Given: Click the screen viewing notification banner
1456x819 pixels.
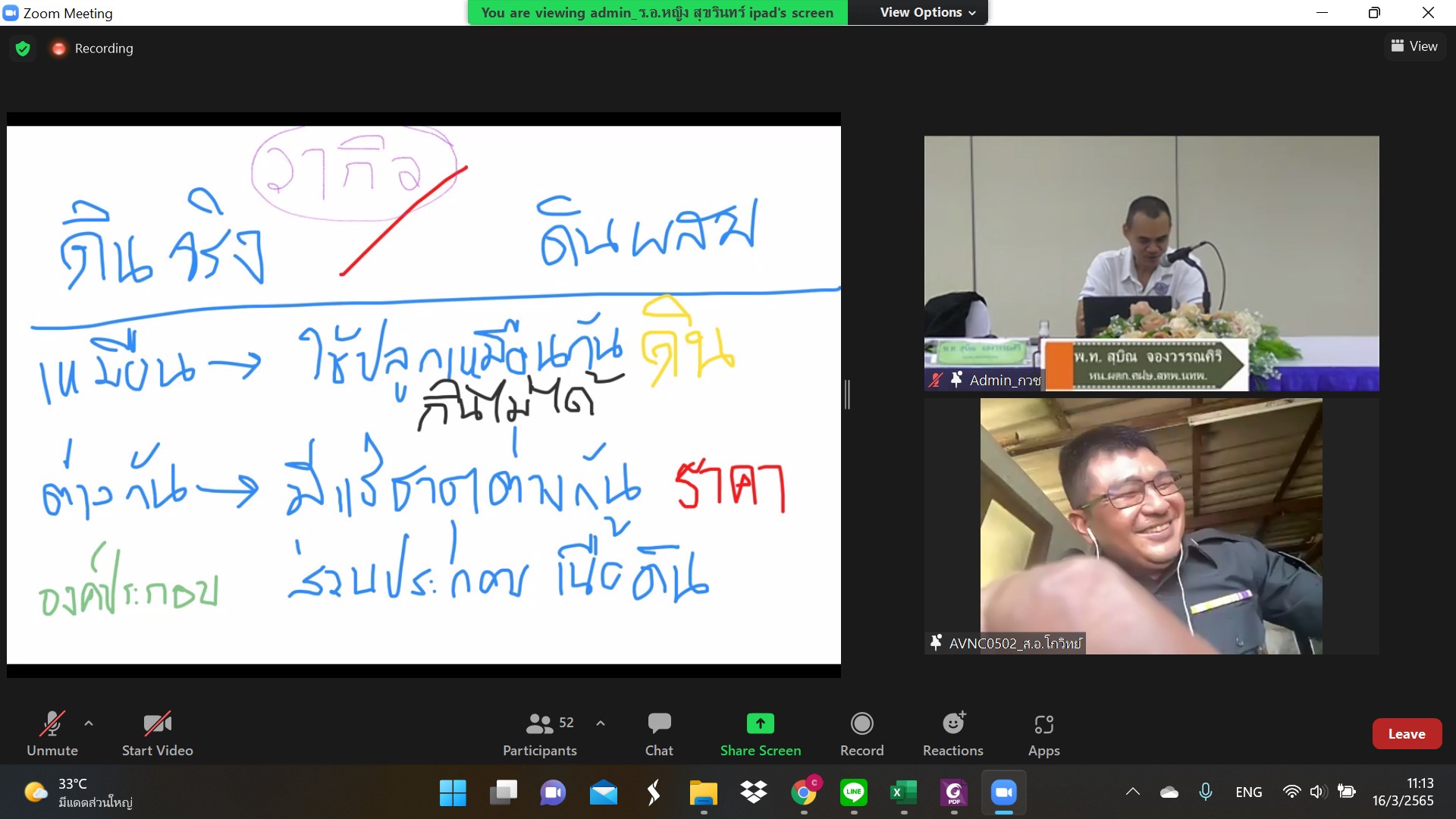Looking at the screenshot, I should tap(657, 12).
